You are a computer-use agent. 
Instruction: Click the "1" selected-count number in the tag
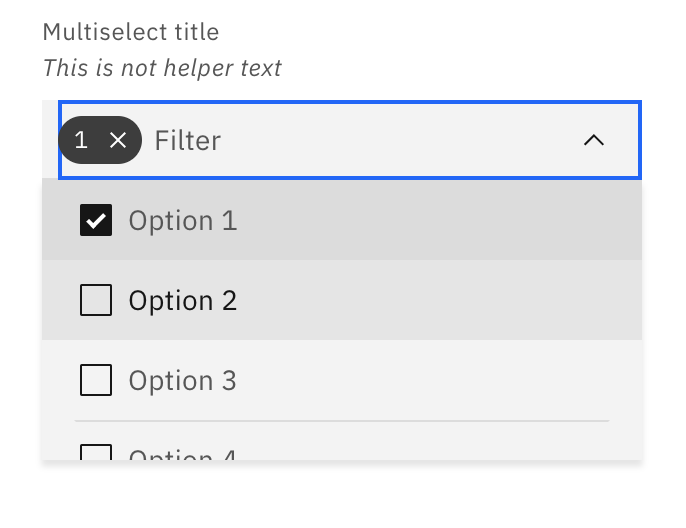81,140
